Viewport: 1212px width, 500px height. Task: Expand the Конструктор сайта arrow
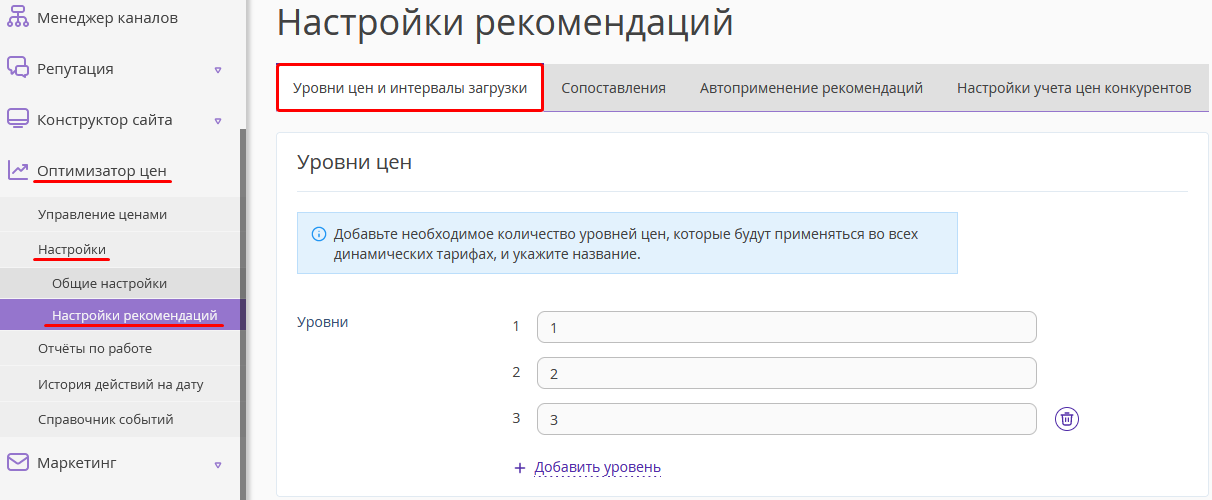coord(218,121)
